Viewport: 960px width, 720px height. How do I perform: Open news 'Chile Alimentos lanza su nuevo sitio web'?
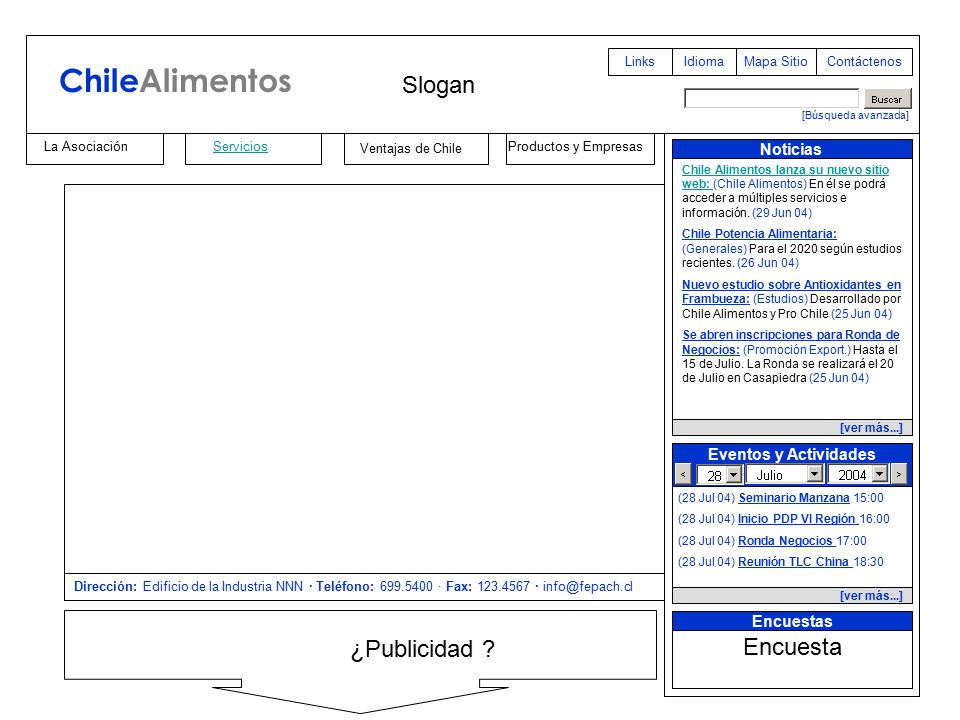coord(786,176)
